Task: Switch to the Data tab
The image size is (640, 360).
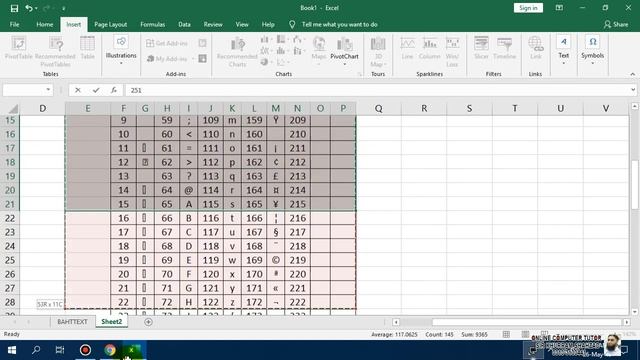Action: (184, 24)
